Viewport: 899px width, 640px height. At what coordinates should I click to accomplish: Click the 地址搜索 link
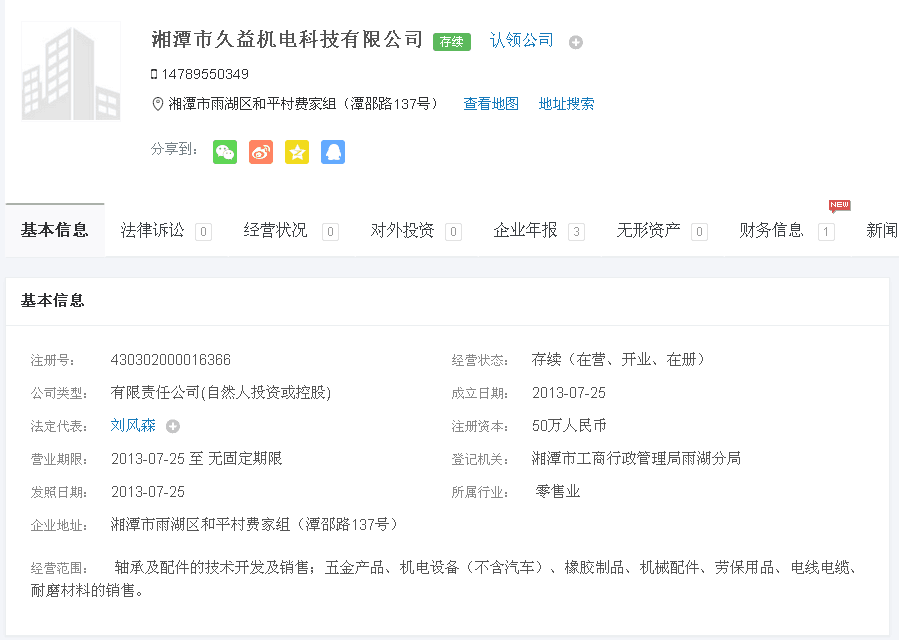pos(567,104)
